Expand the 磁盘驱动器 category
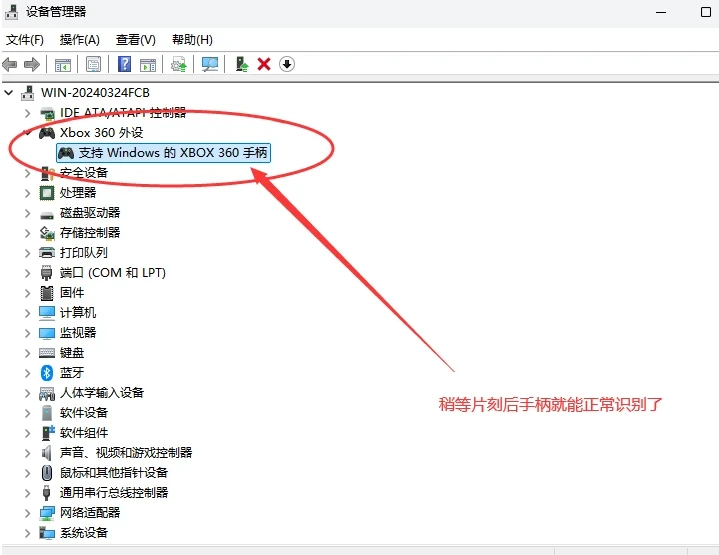The height and width of the screenshot is (555, 719). [x=28, y=213]
